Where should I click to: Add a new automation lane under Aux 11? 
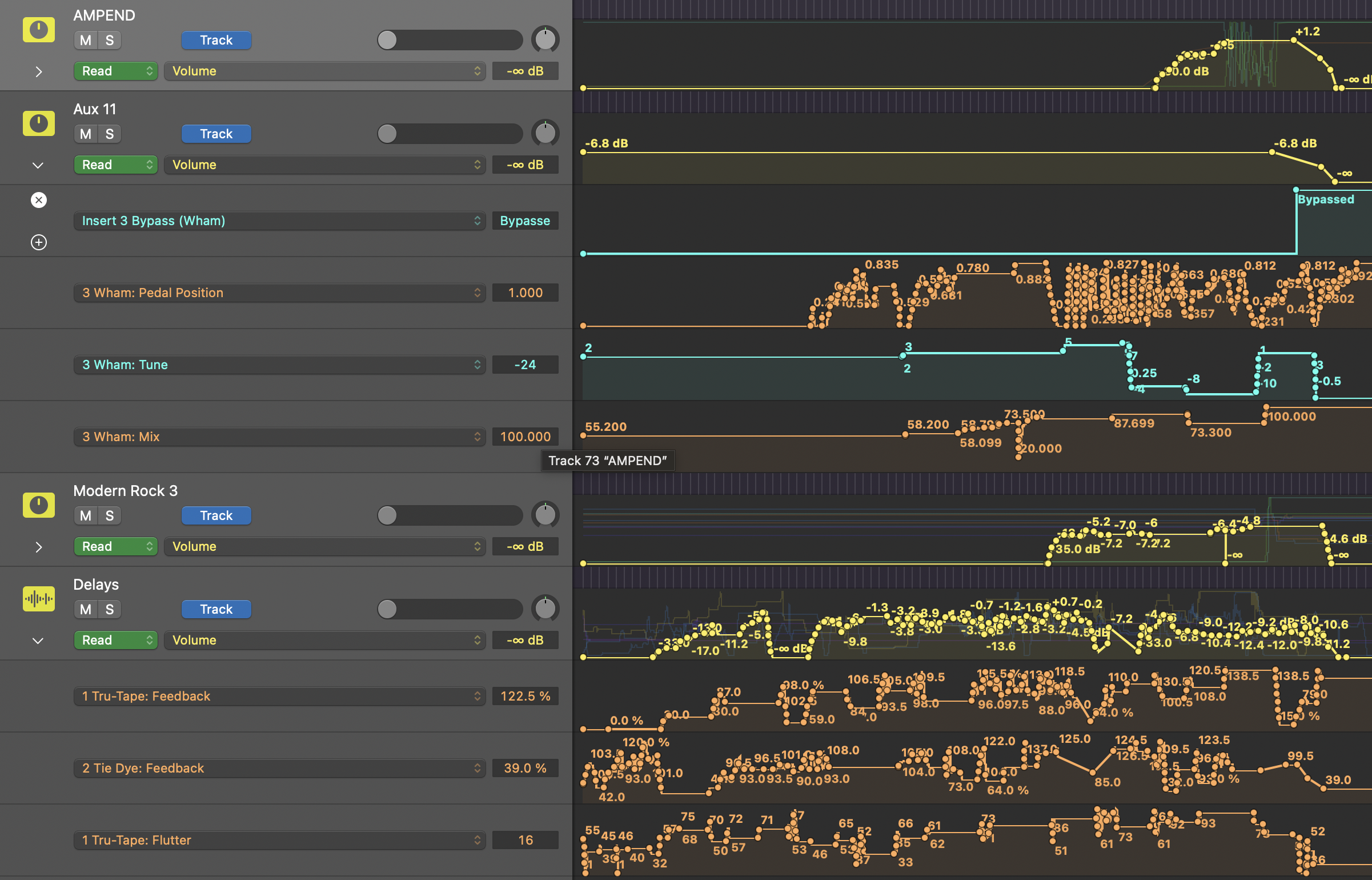[38, 242]
